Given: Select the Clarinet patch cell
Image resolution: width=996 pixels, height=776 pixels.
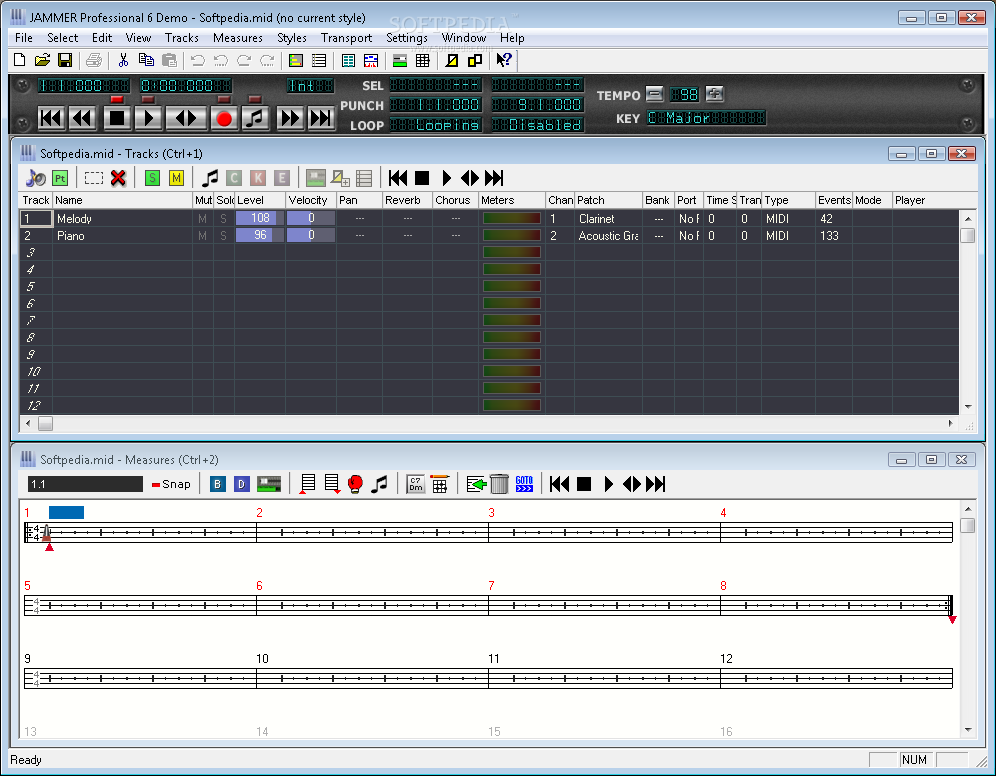Looking at the screenshot, I should (608, 218).
